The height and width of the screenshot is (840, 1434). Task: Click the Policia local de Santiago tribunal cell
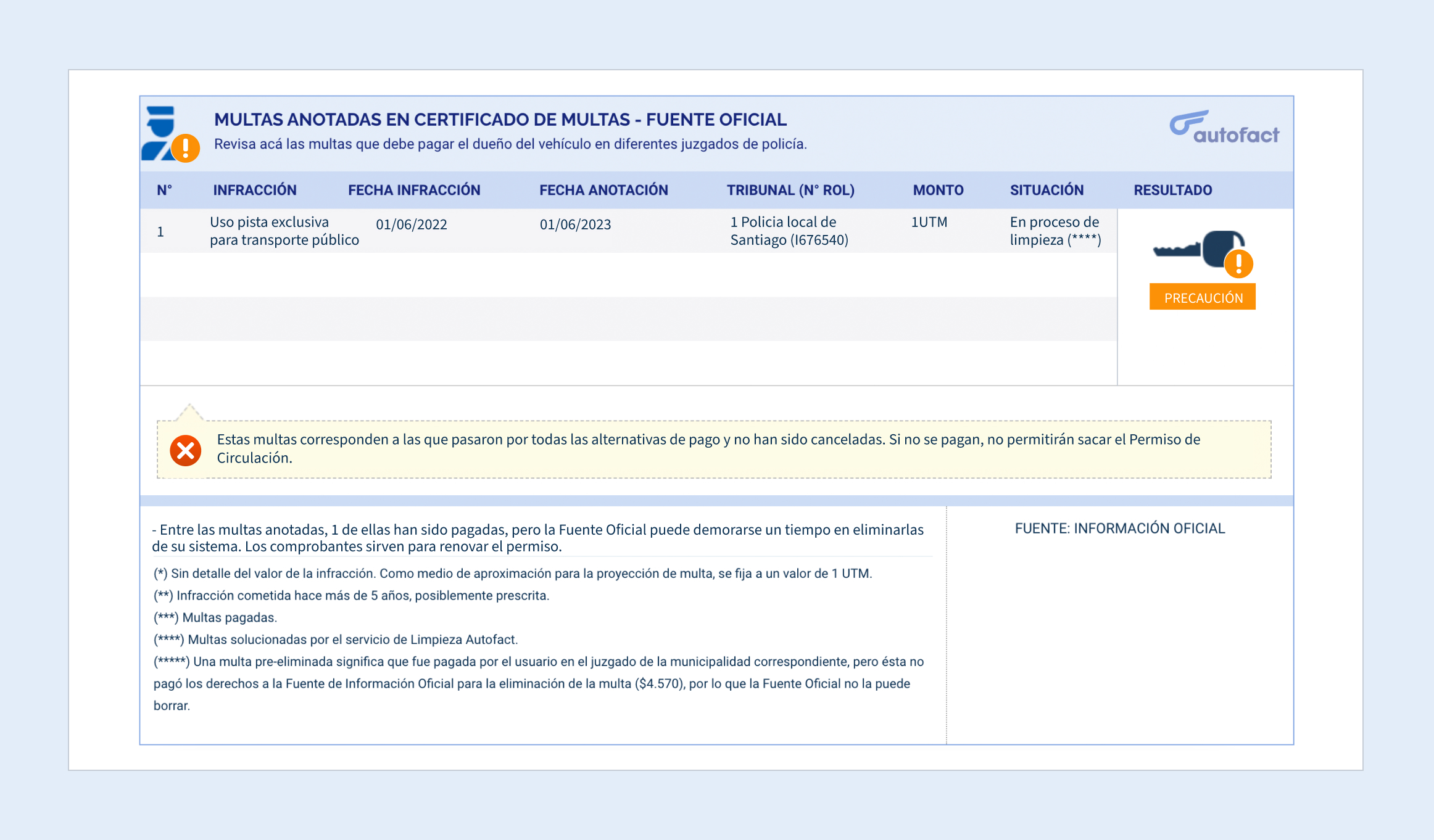(789, 231)
